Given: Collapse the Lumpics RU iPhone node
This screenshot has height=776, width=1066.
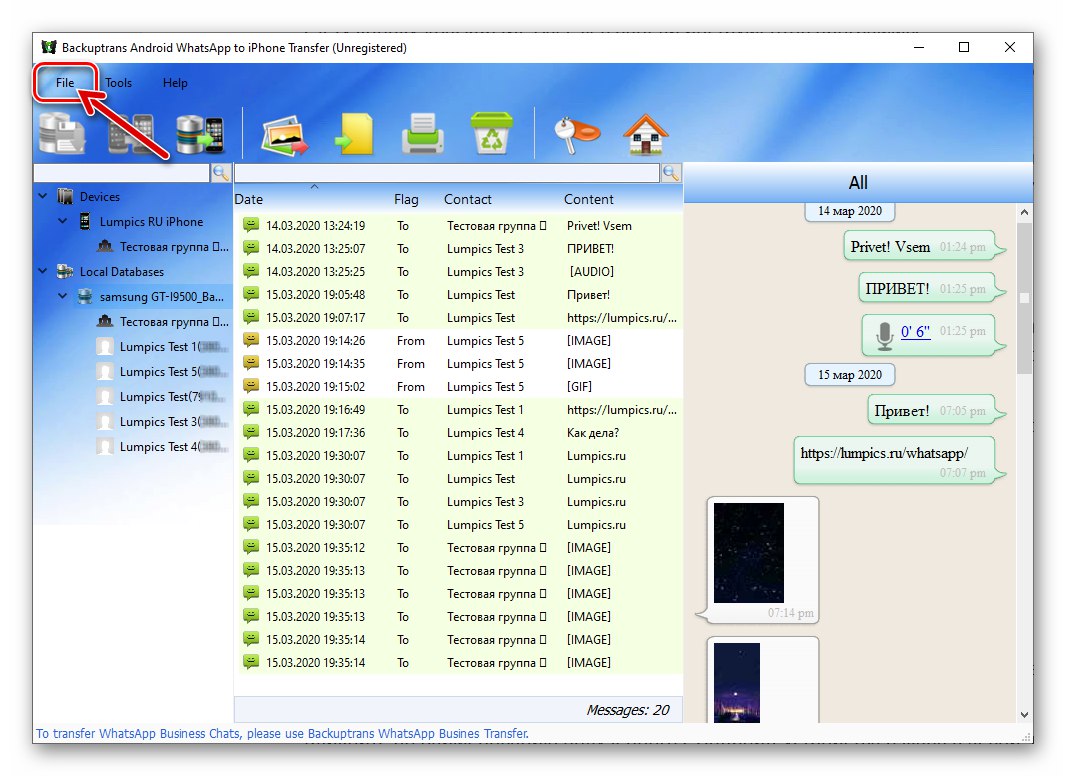Looking at the screenshot, I should pyautogui.click(x=63, y=221).
